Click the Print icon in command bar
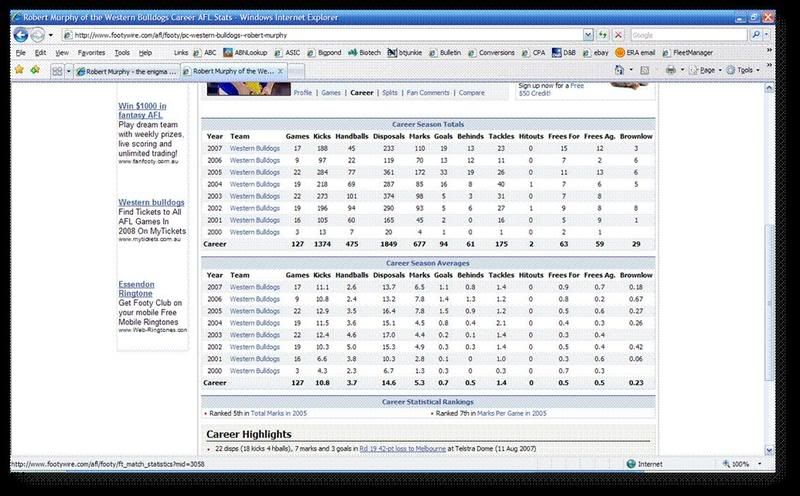 [671, 70]
